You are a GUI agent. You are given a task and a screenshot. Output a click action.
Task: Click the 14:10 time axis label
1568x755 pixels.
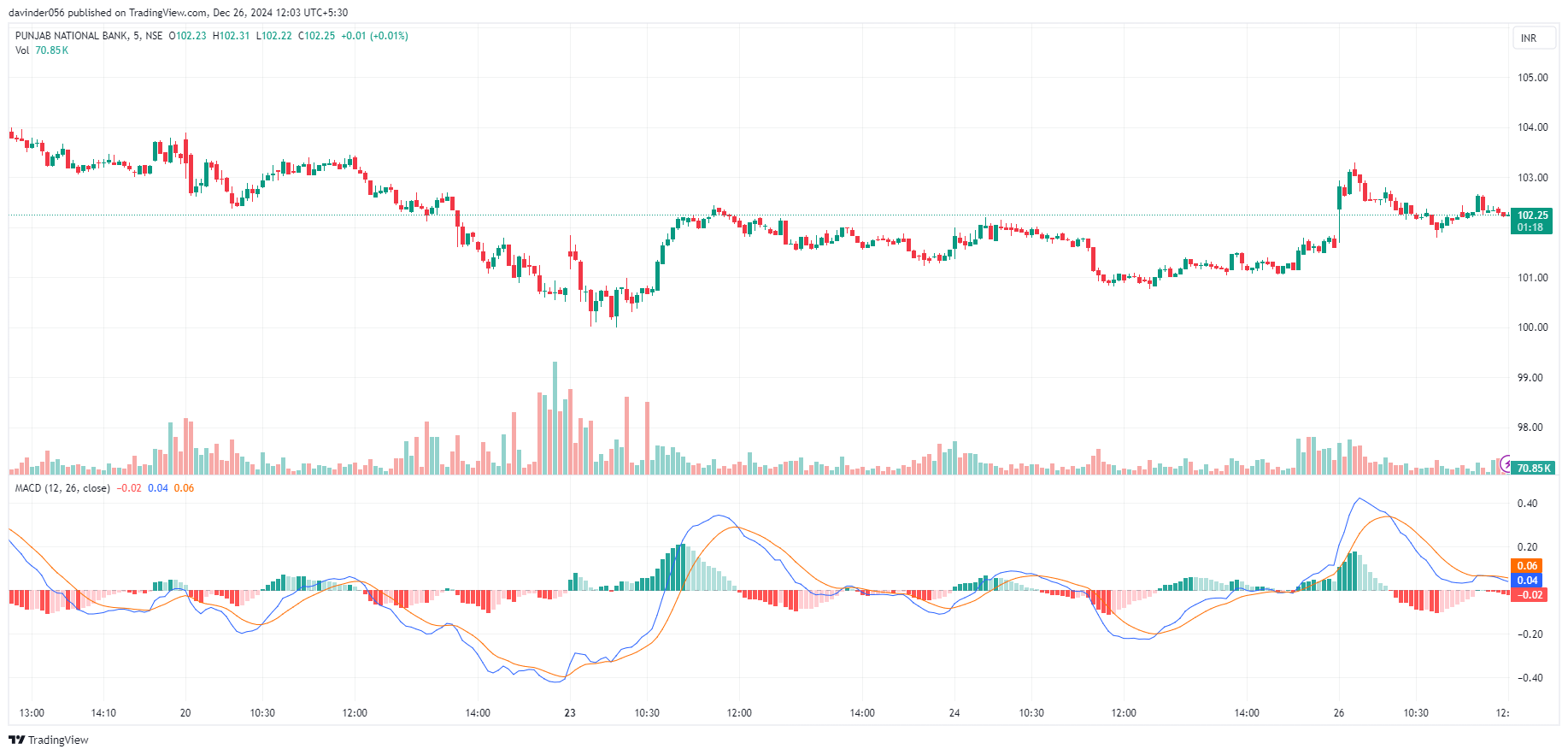click(x=103, y=713)
